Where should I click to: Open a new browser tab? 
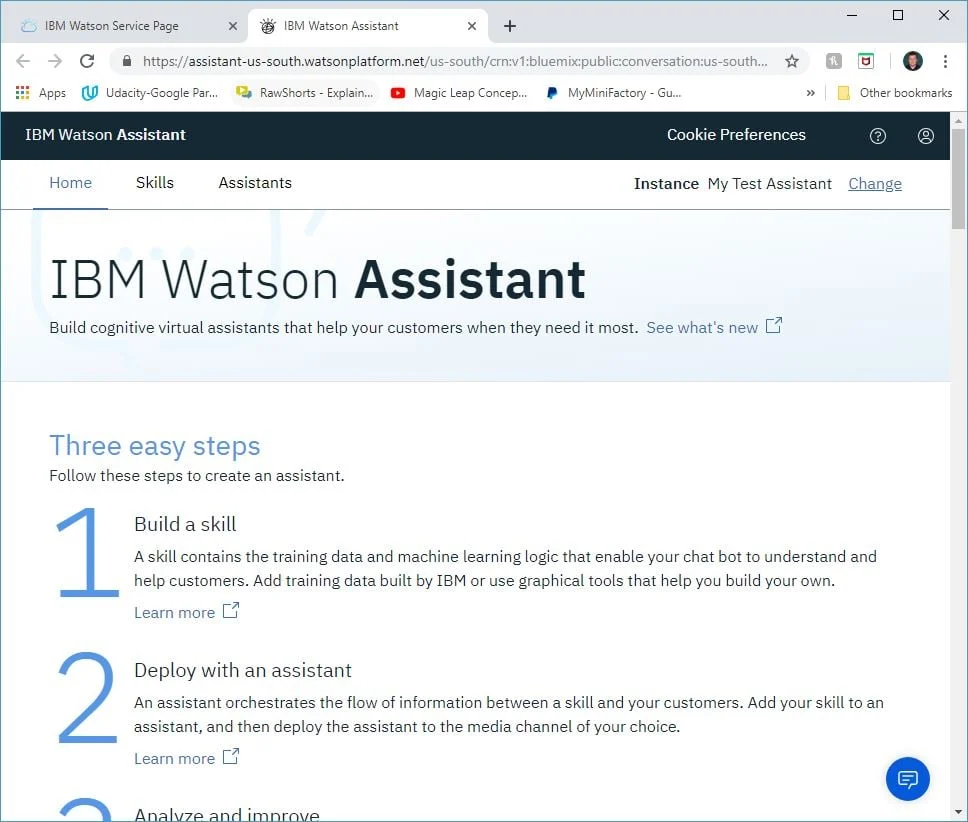point(509,26)
